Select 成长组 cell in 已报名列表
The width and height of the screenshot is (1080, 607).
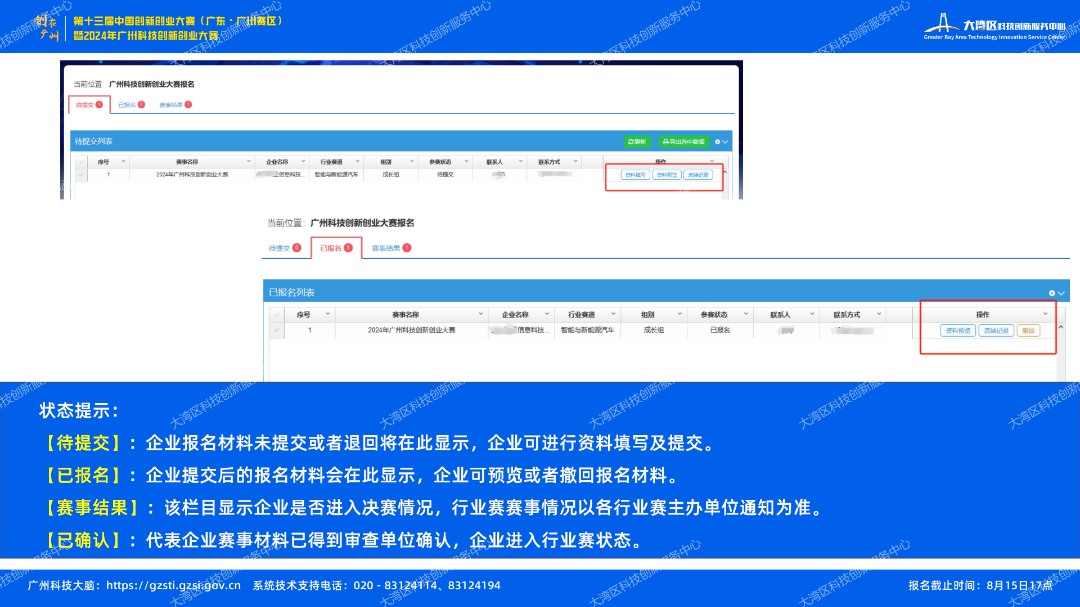(x=654, y=331)
